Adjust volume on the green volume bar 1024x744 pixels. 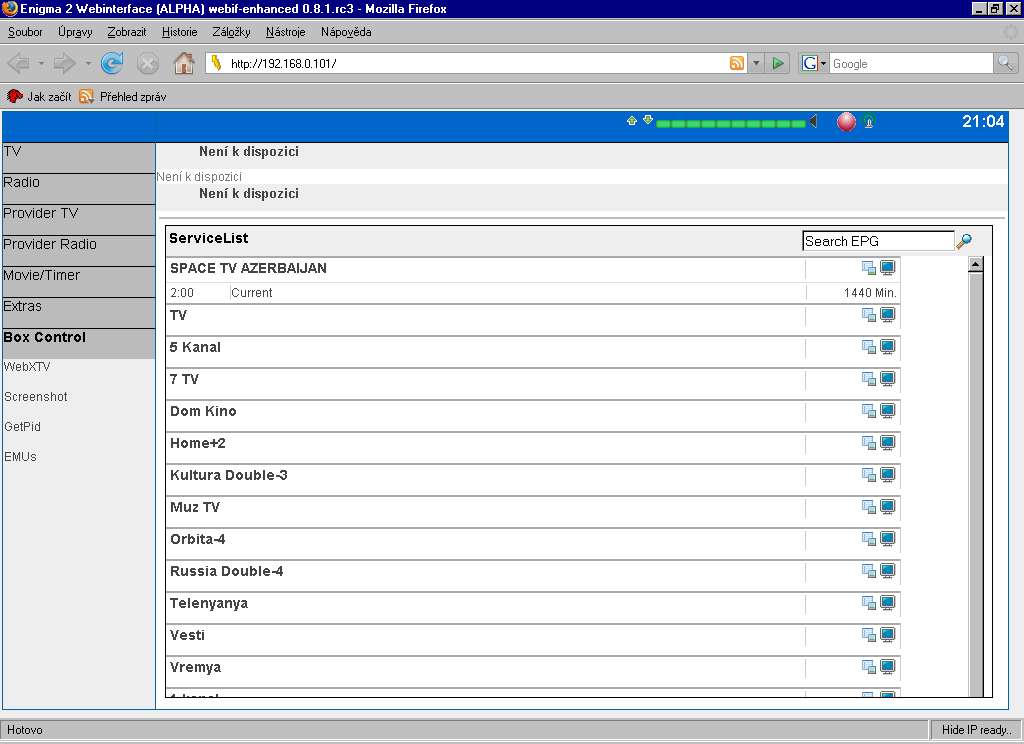(731, 123)
